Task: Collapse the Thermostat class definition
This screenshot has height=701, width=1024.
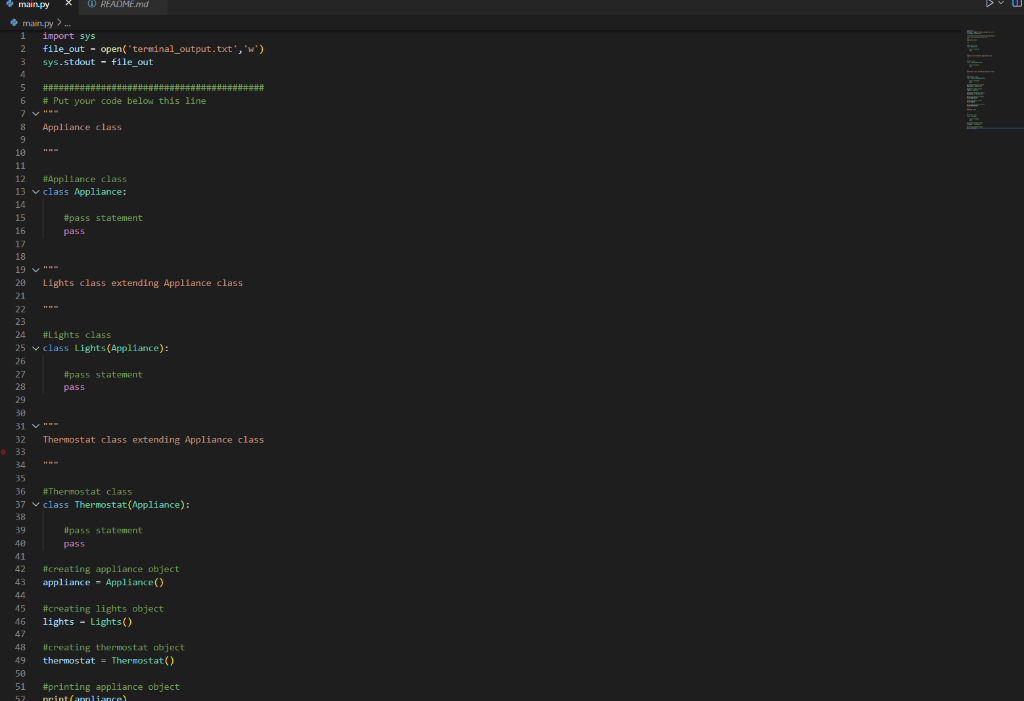Action: (35, 504)
